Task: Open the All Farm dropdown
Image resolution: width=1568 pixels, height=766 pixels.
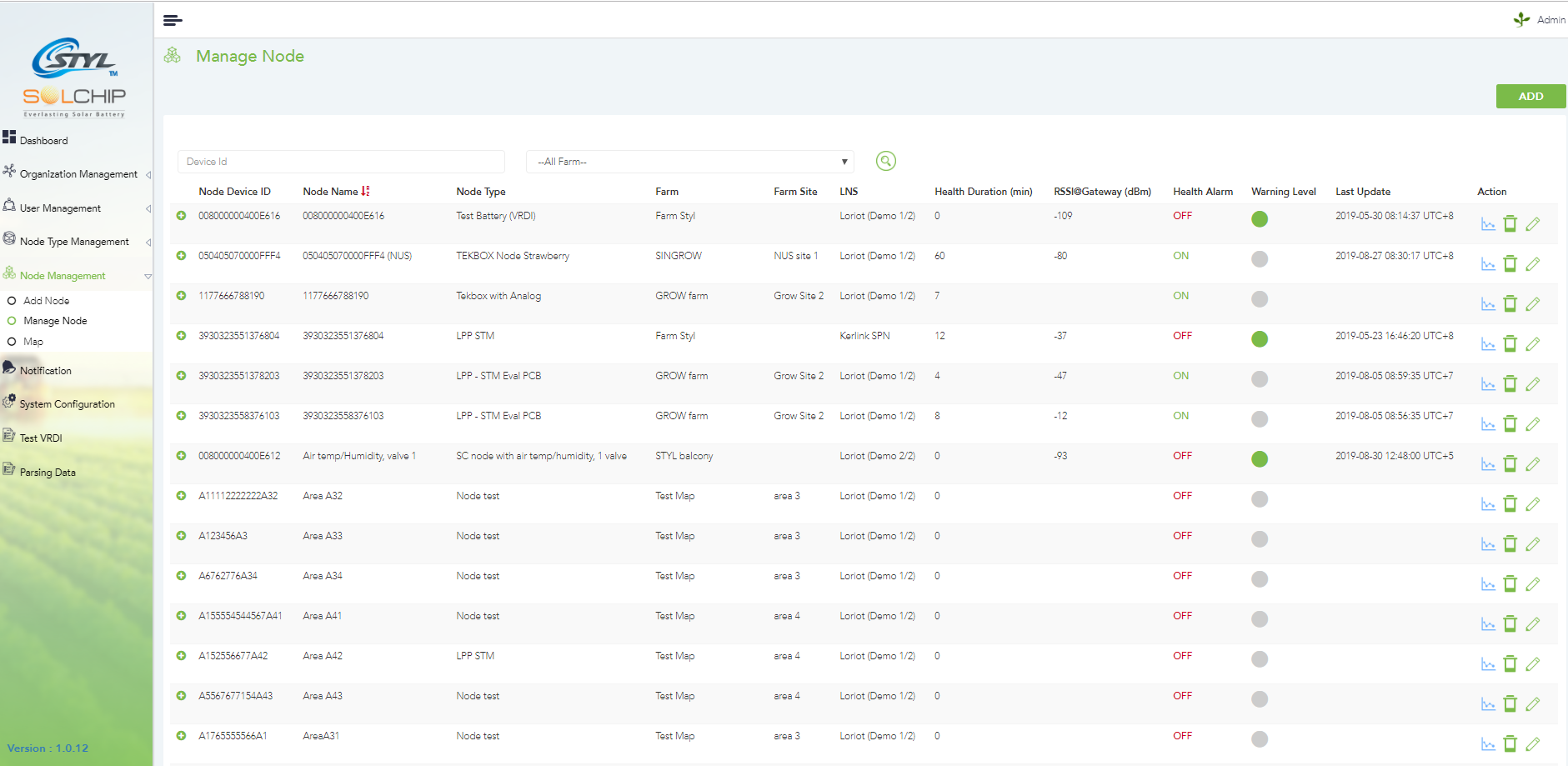Action: [x=692, y=162]
